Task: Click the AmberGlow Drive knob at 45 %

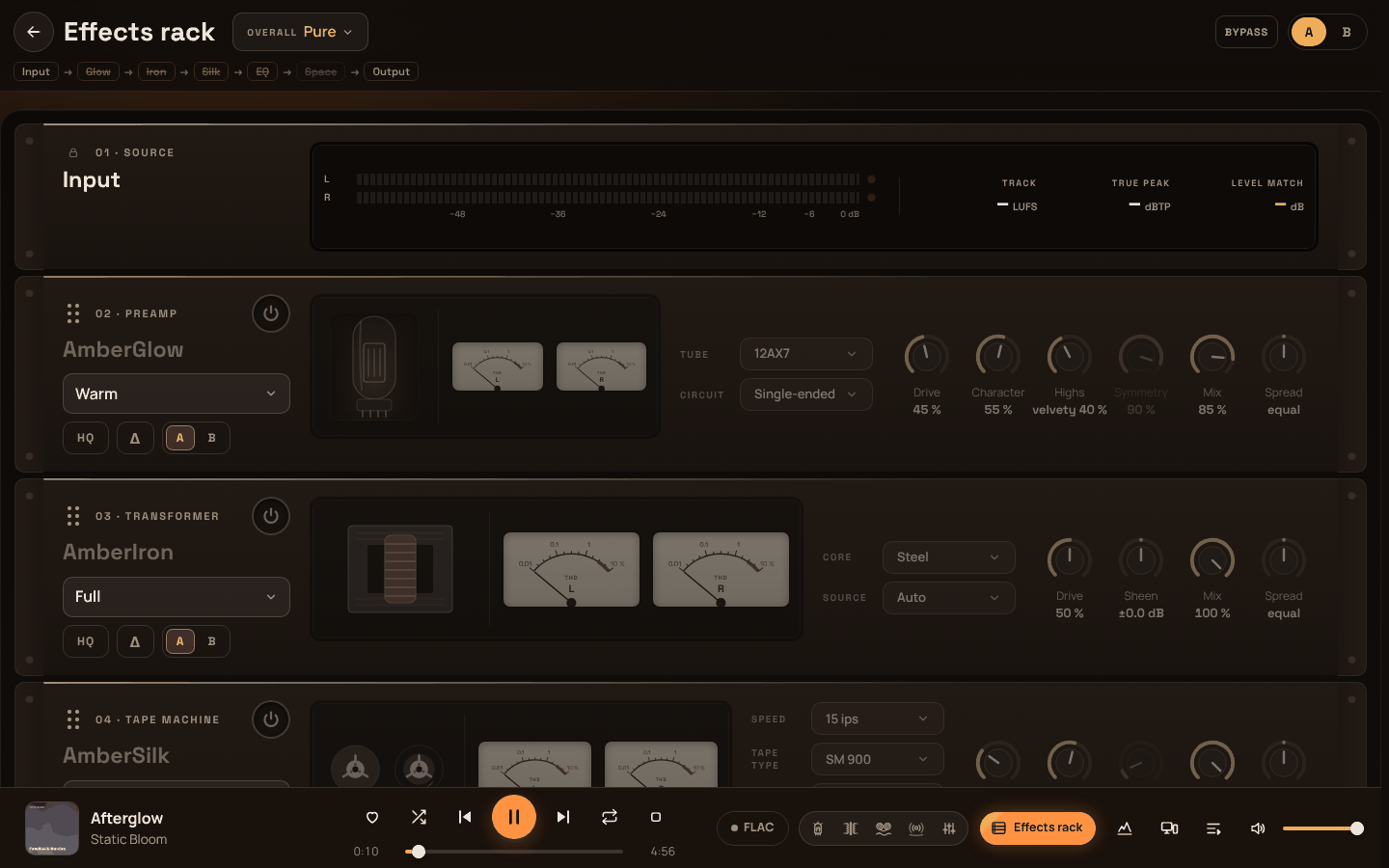Action: coord(927,357)
